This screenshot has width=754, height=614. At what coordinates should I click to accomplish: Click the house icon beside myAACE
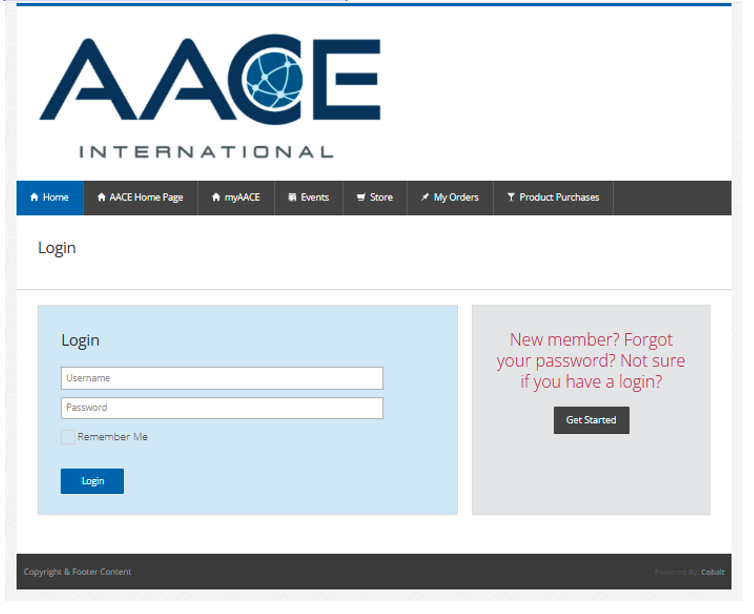(216, 198)
